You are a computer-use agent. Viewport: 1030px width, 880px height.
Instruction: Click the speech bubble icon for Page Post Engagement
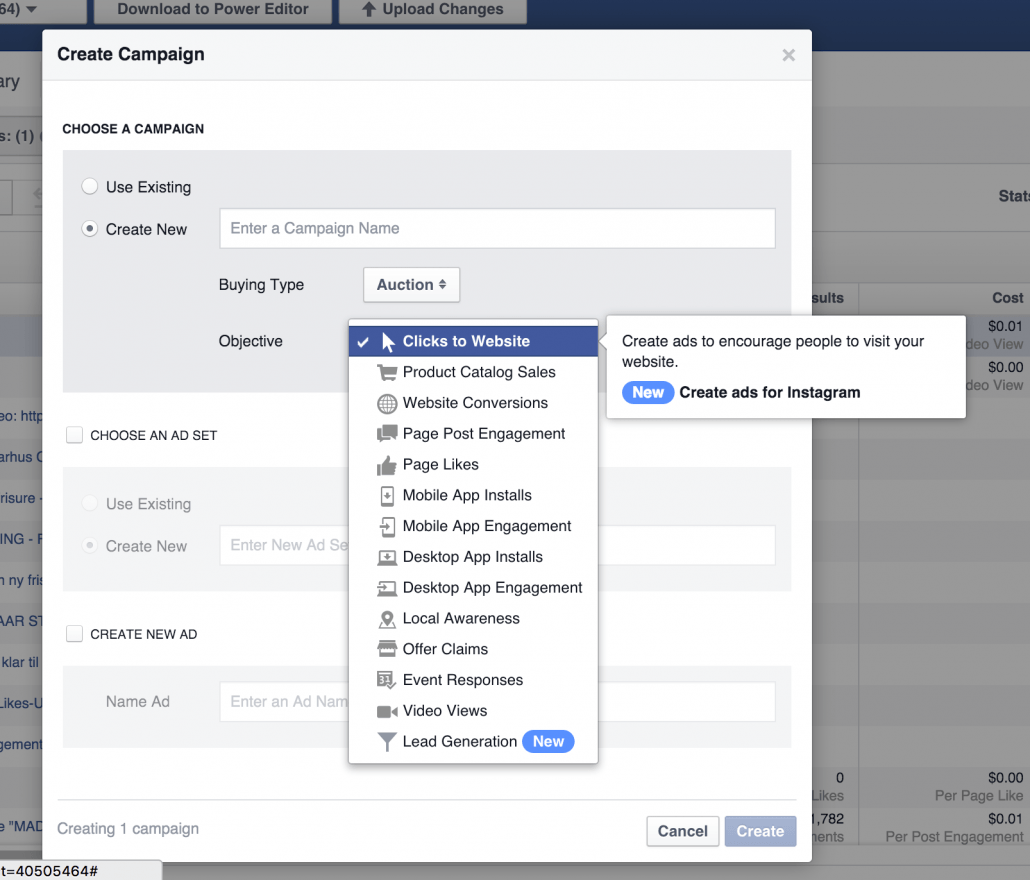387,433
